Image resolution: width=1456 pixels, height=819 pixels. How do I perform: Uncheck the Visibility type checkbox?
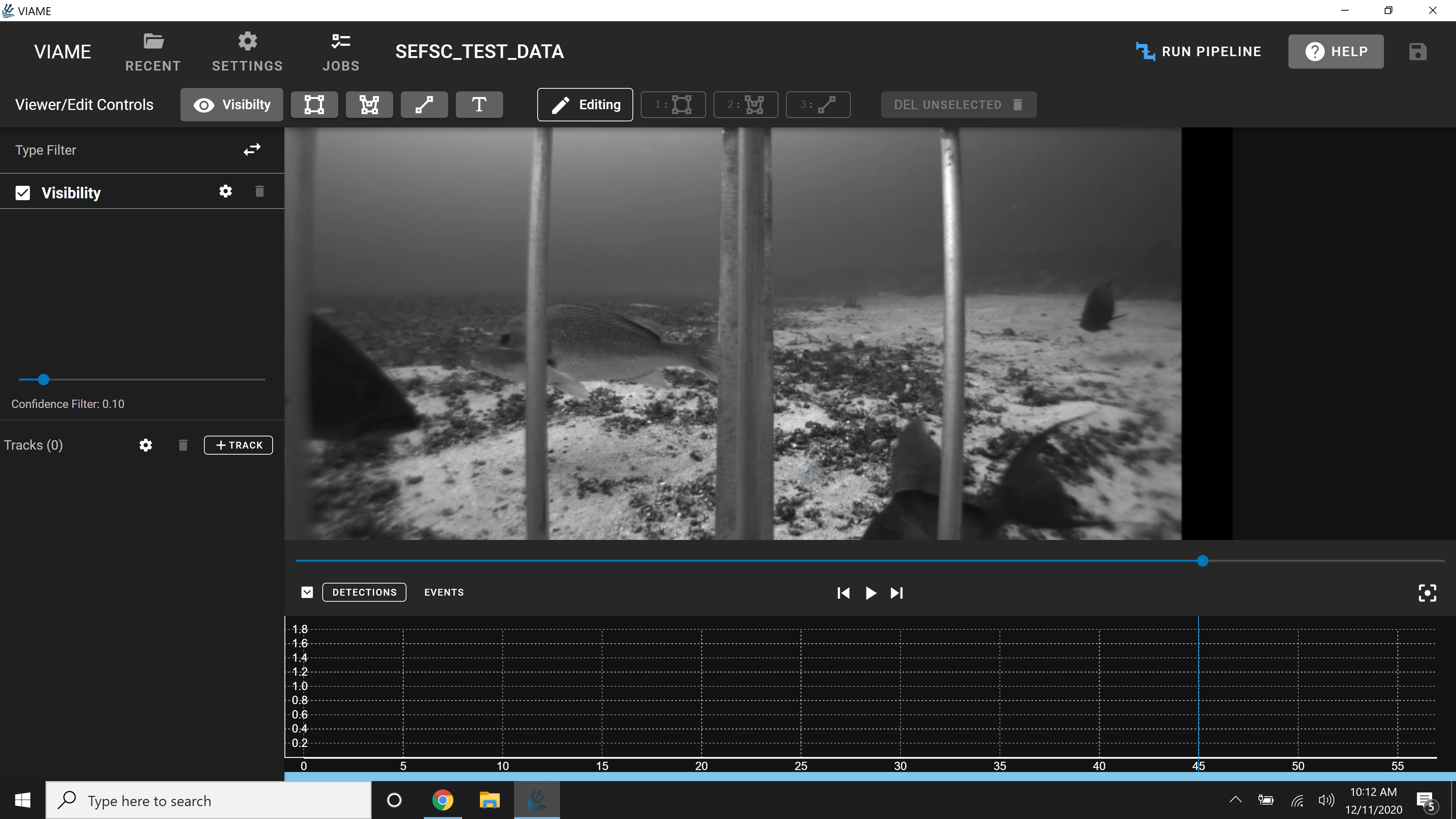[x=23, y=193]
